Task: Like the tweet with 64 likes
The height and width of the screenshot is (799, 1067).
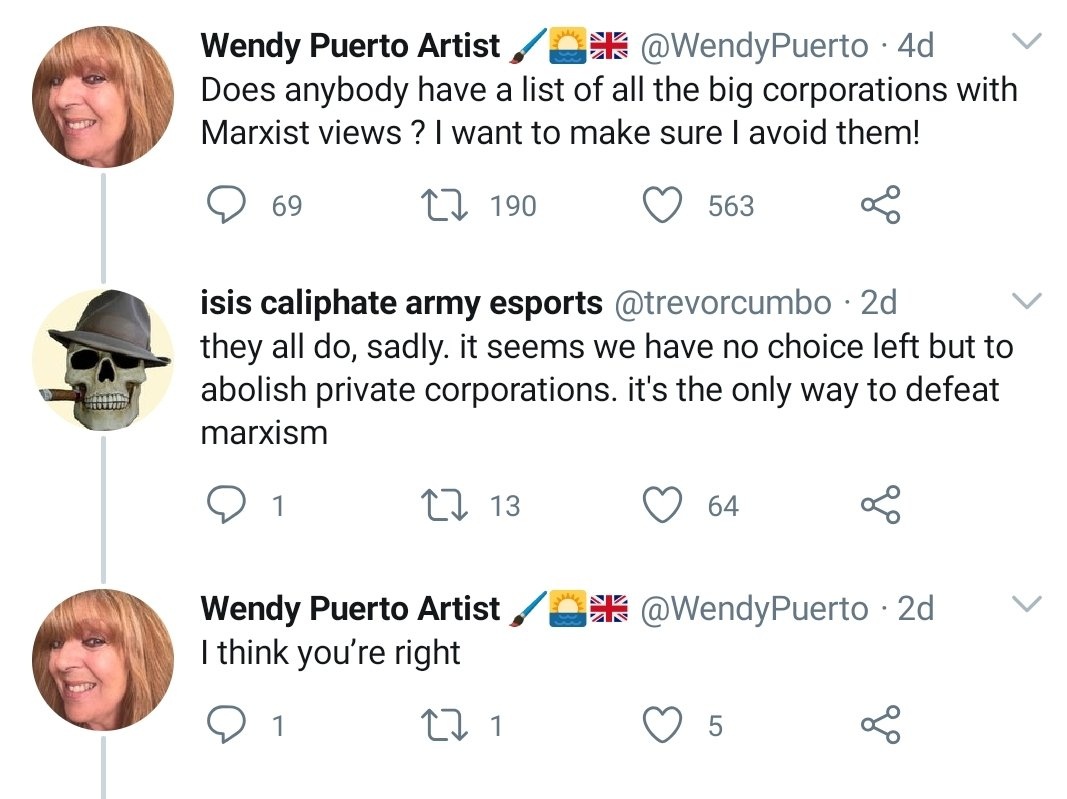Action: 661,505
